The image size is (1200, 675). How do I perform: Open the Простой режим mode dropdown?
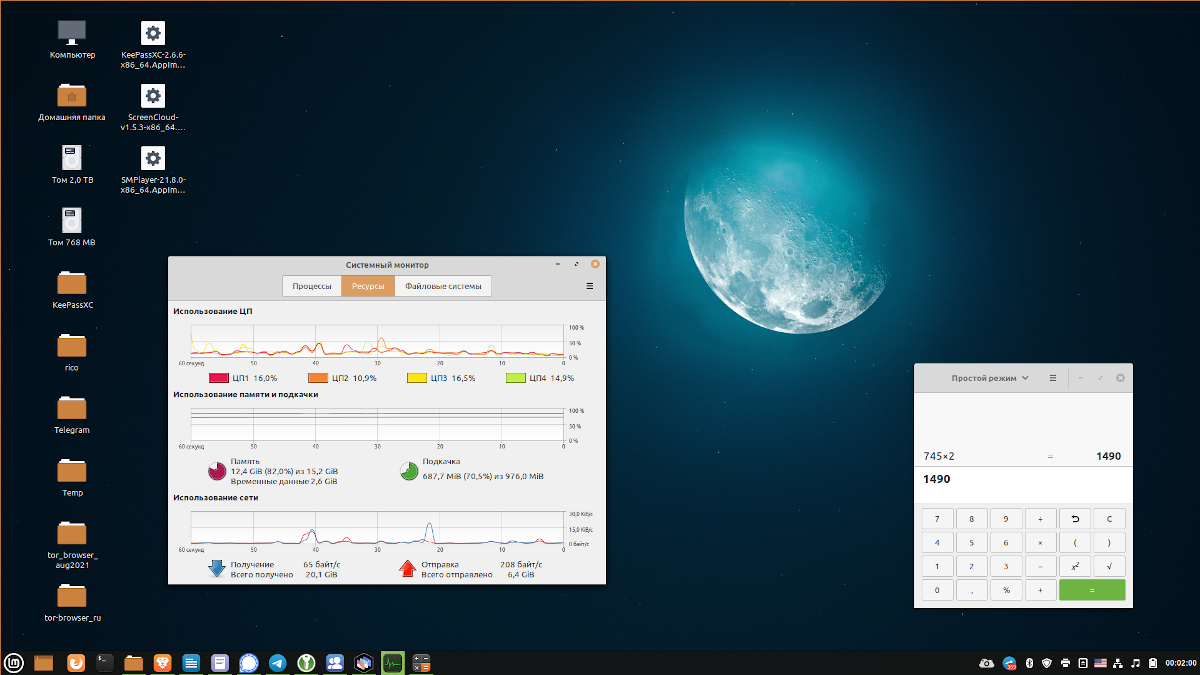tap(988, 378)
